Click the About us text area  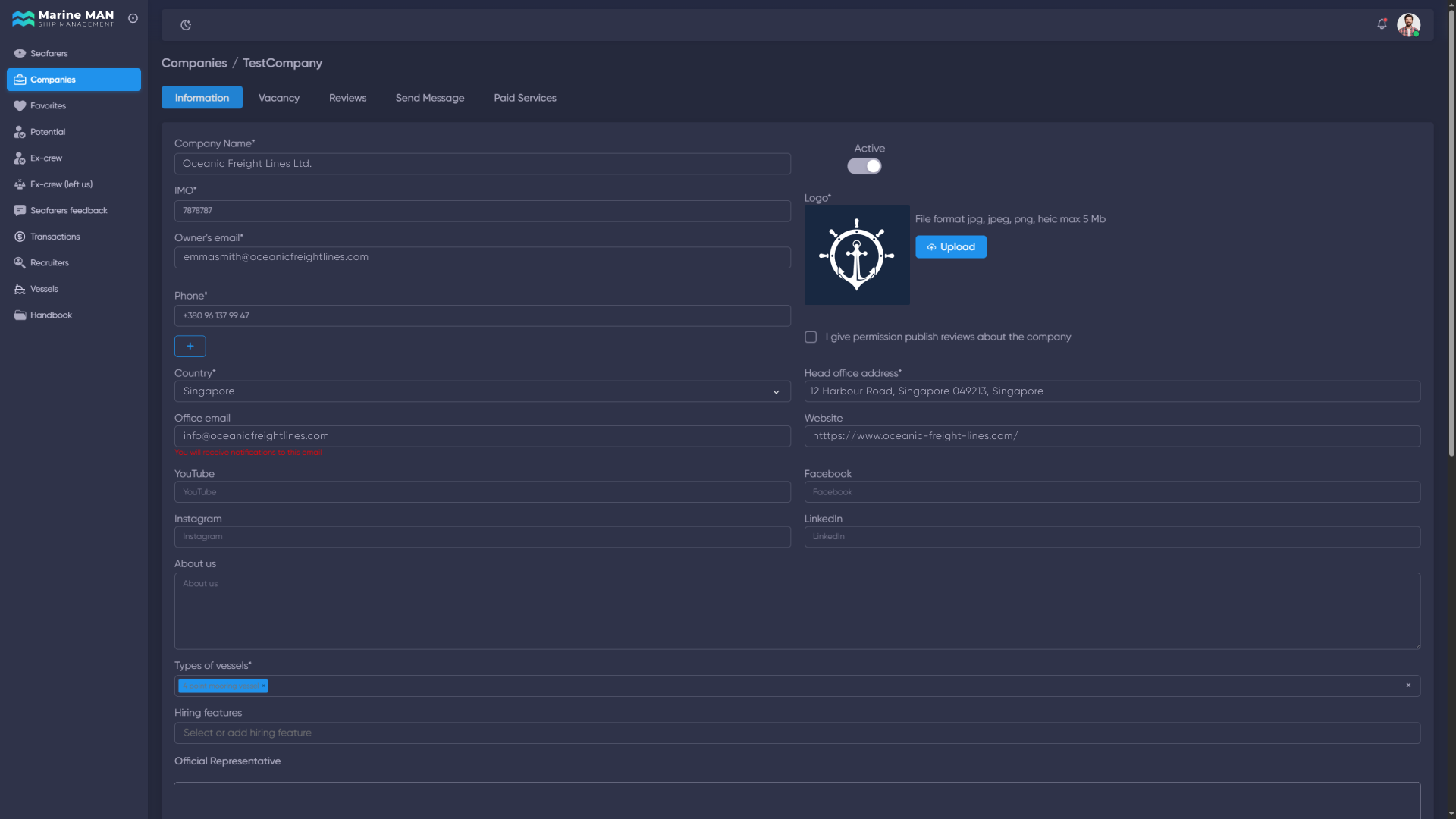pos(797,611)
